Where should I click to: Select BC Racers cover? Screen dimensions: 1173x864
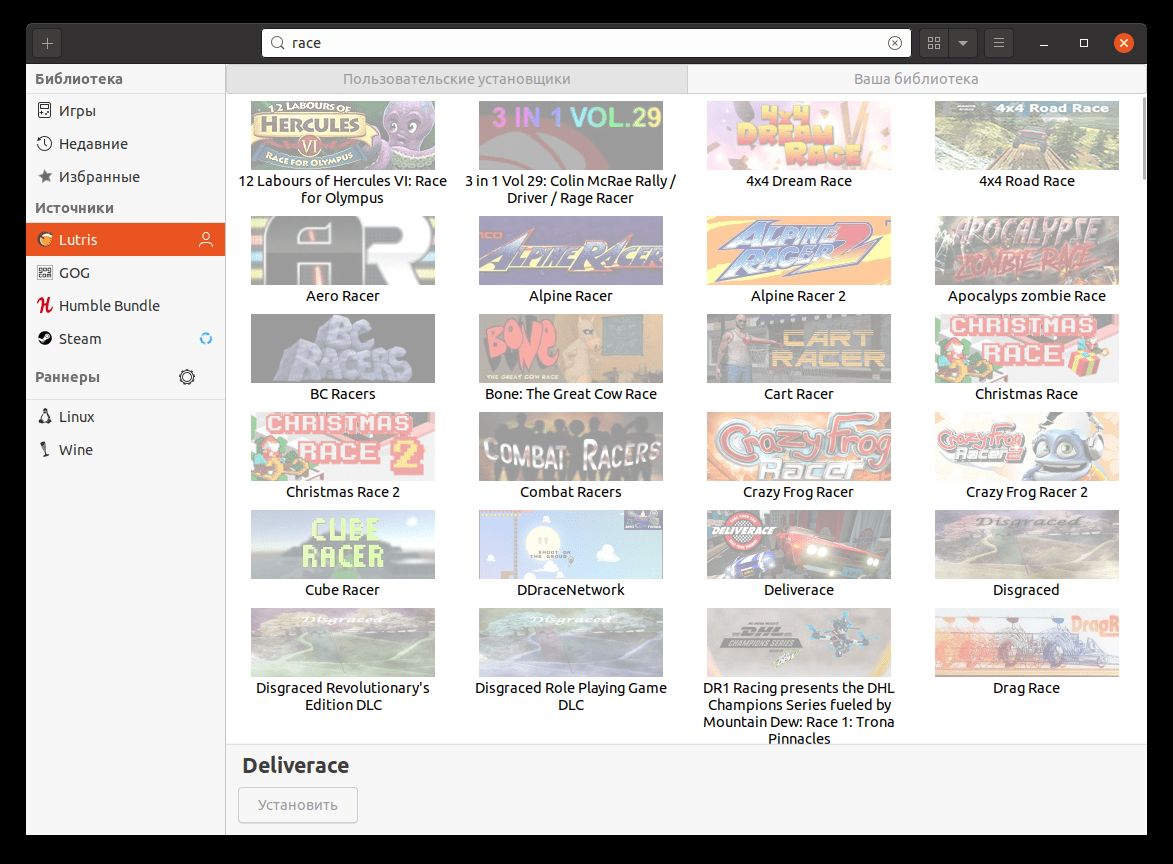tap(343, 349)
